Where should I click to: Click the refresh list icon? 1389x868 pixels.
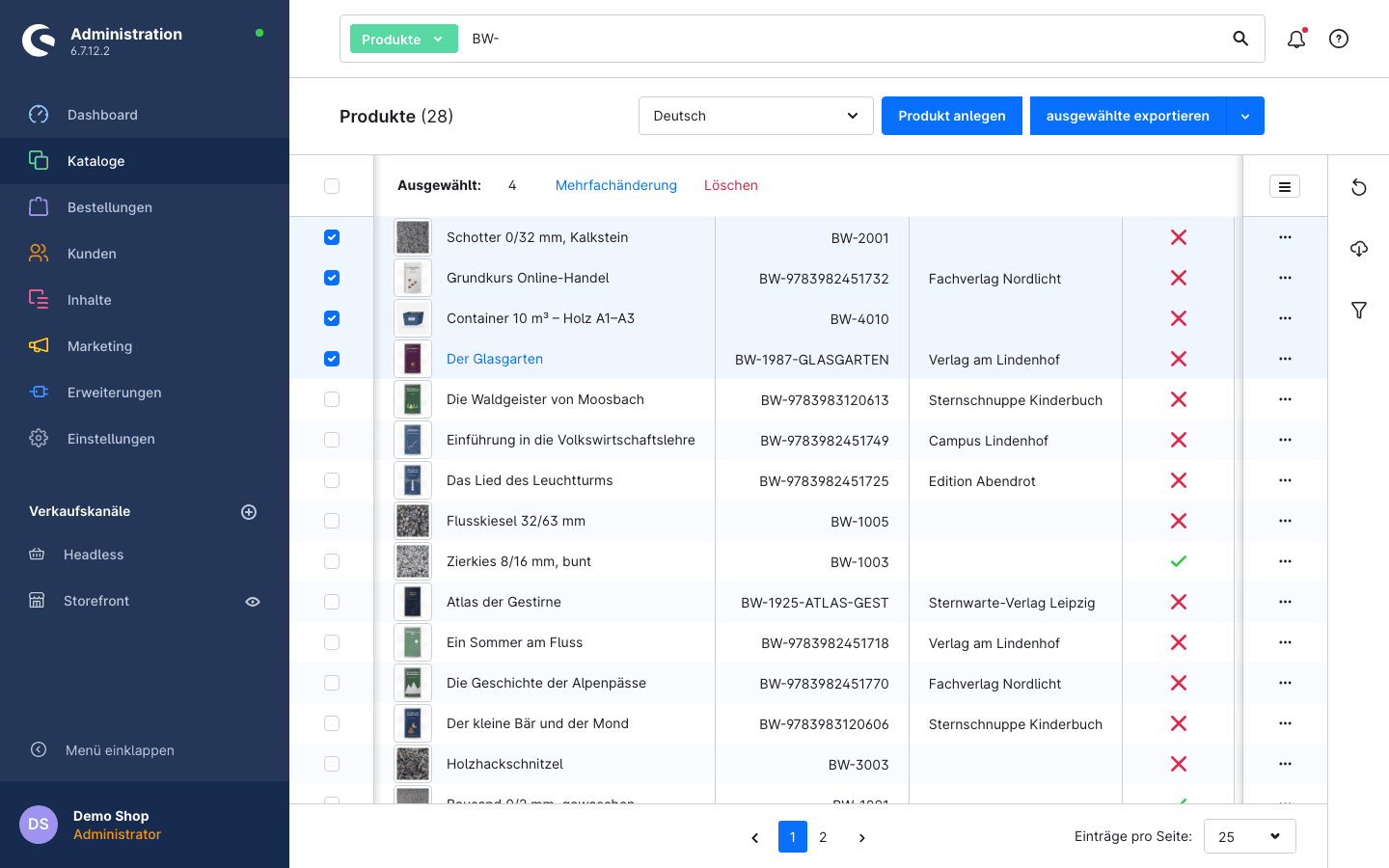point(1359,187)
